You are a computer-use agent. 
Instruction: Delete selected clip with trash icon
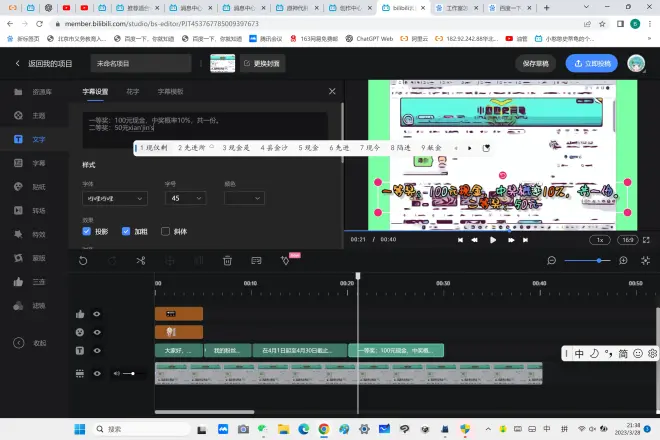(228, 261)
